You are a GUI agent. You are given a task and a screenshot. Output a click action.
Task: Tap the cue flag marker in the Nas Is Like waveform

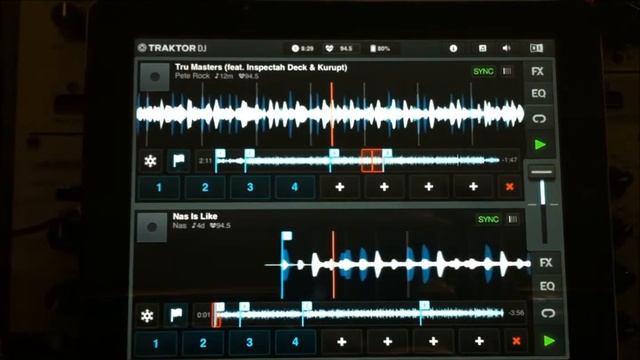point(287,236)
